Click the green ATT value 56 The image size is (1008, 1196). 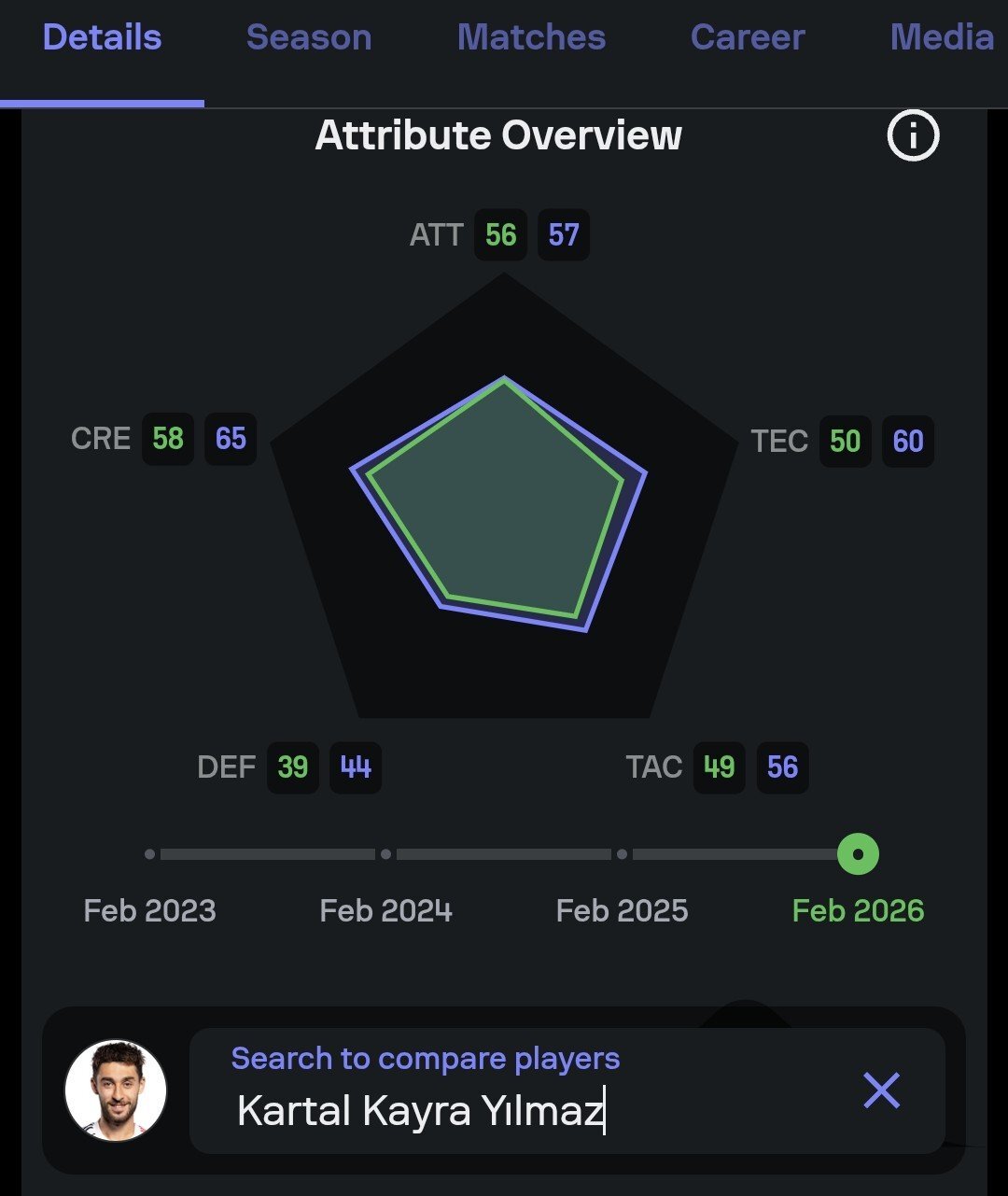tap(500, 234)
